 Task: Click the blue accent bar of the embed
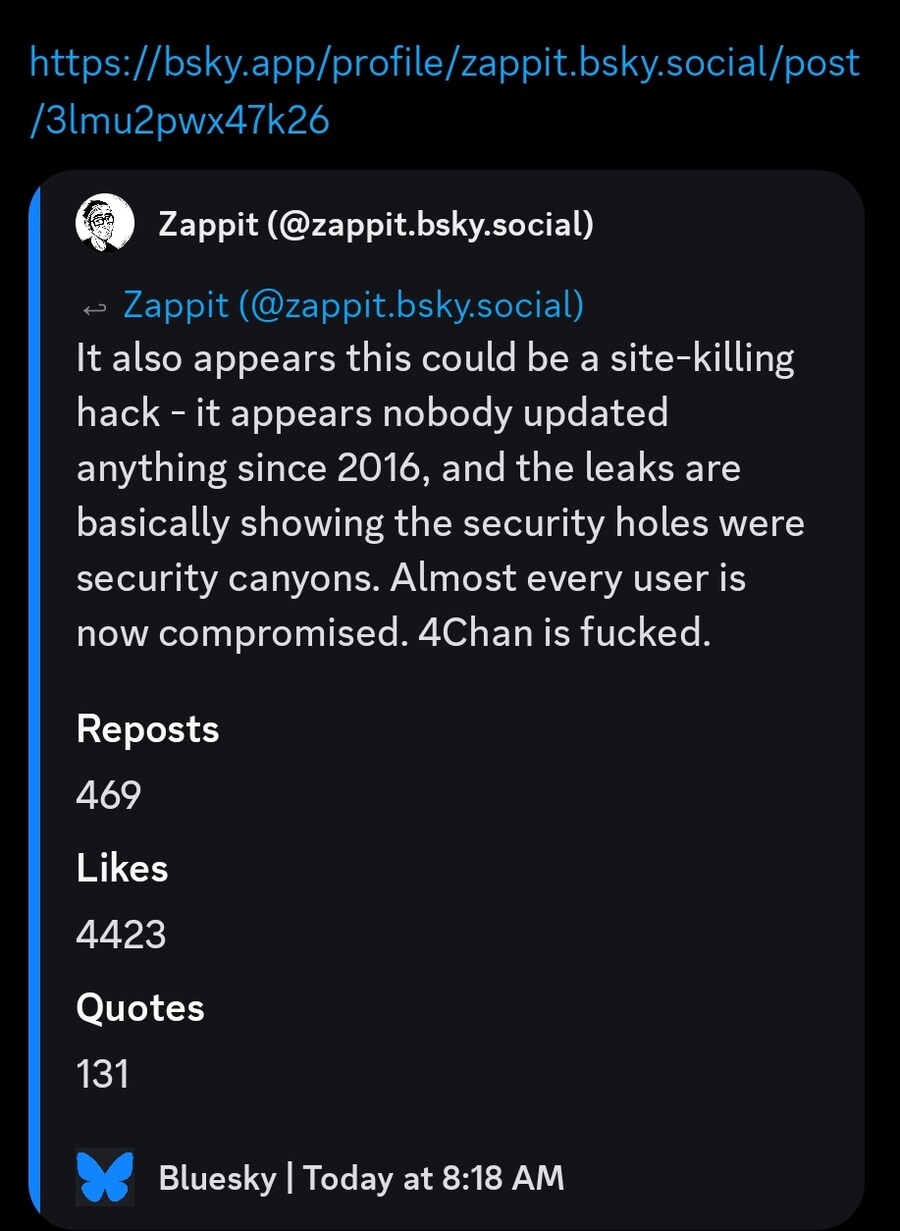coord(35,700)
